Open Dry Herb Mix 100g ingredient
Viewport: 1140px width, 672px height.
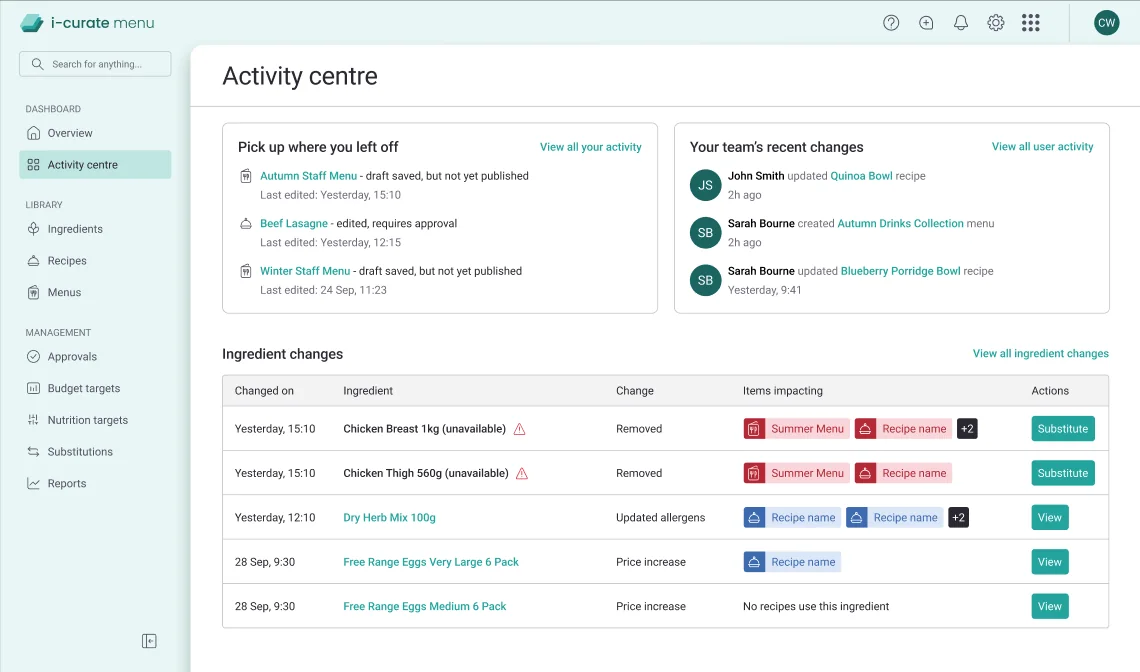(389, 518)
